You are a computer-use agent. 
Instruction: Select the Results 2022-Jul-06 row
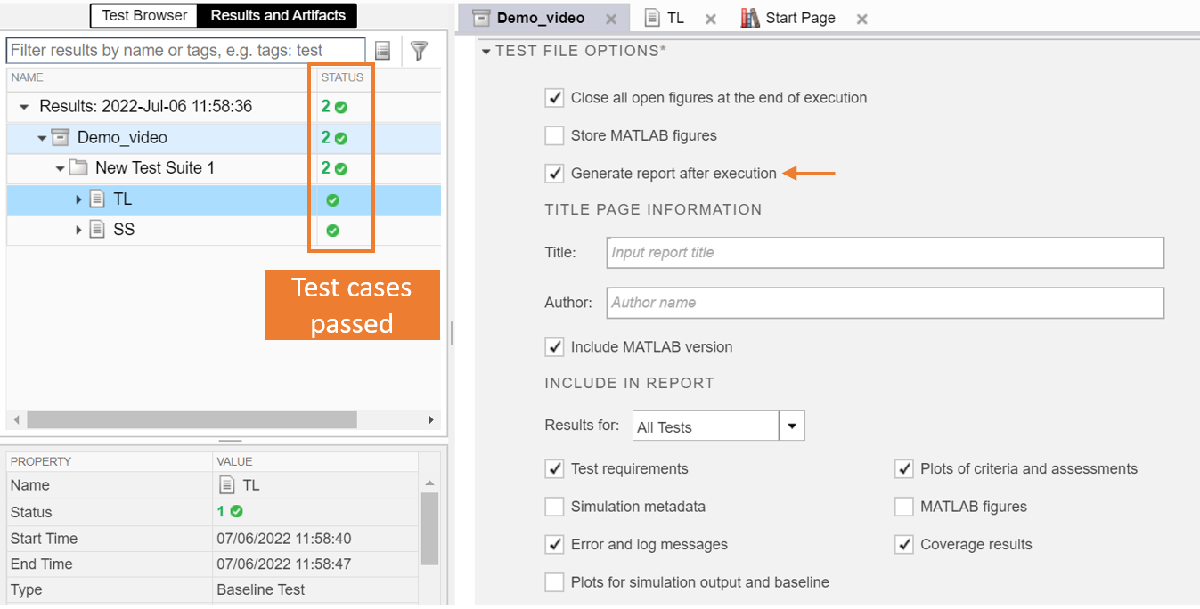145,106
